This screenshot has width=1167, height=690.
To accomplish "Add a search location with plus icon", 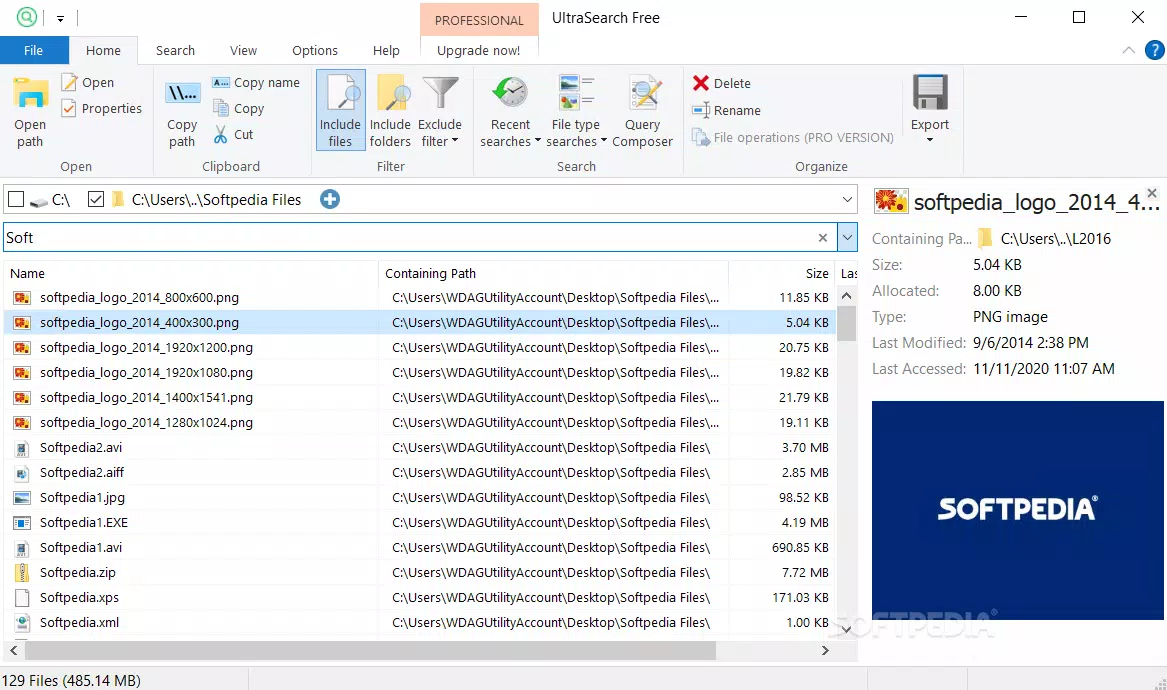I will pyautogui.click(x=330, y=199).
